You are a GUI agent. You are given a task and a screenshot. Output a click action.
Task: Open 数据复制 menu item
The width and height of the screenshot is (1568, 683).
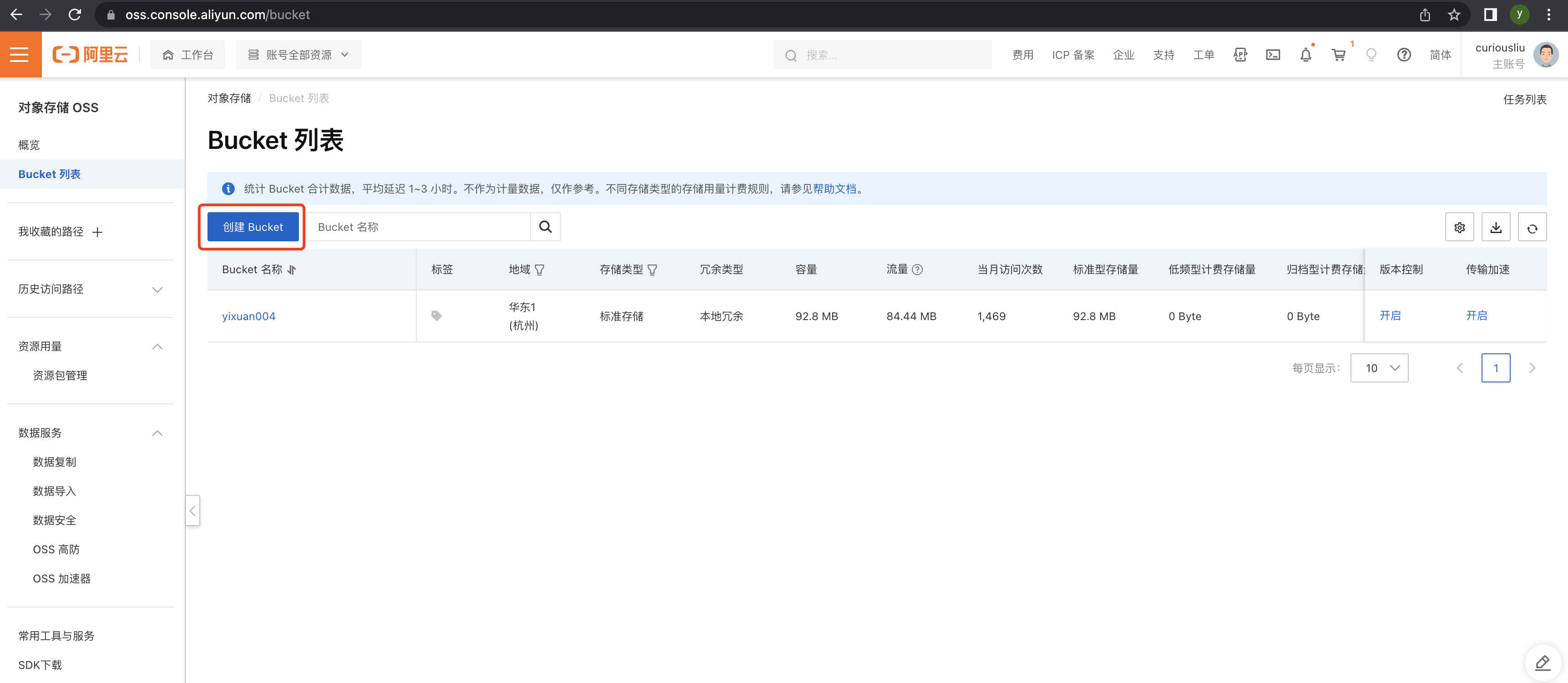click(54, 462)
